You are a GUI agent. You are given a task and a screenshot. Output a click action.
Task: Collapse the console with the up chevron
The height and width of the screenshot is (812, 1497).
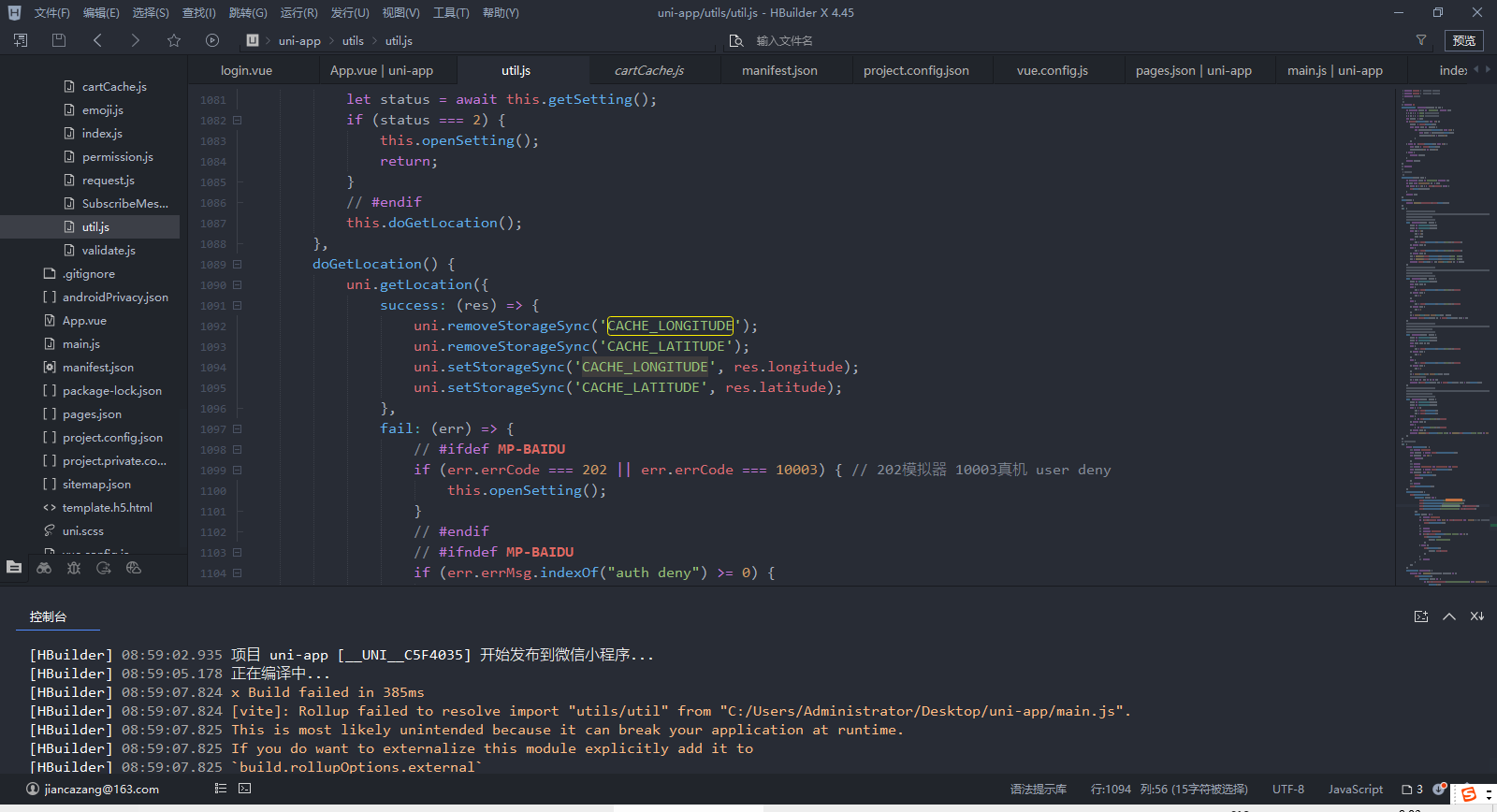tap(1449, 616)
